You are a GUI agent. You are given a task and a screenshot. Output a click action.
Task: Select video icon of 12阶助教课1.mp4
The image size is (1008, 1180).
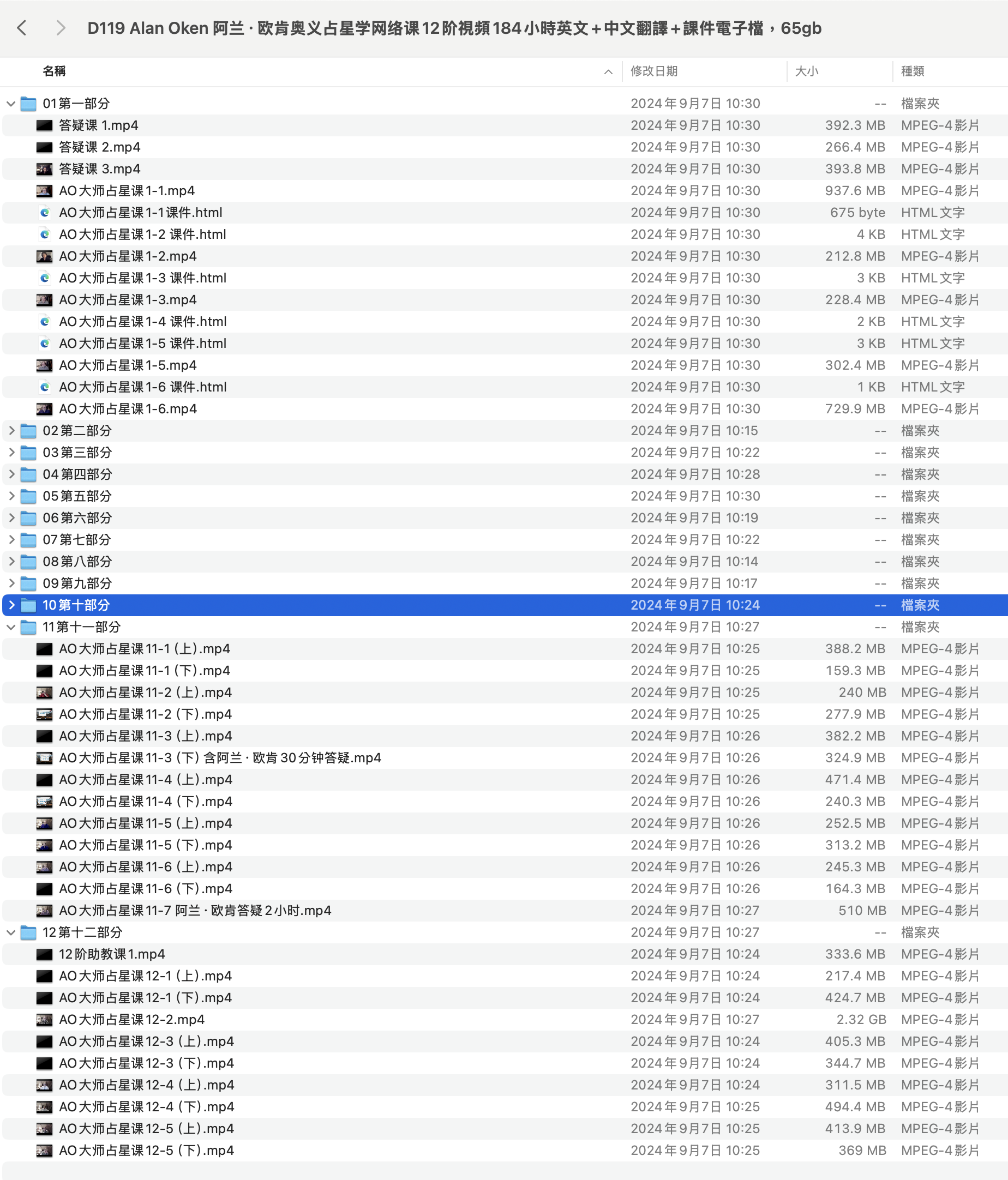(x=44, y=954)
